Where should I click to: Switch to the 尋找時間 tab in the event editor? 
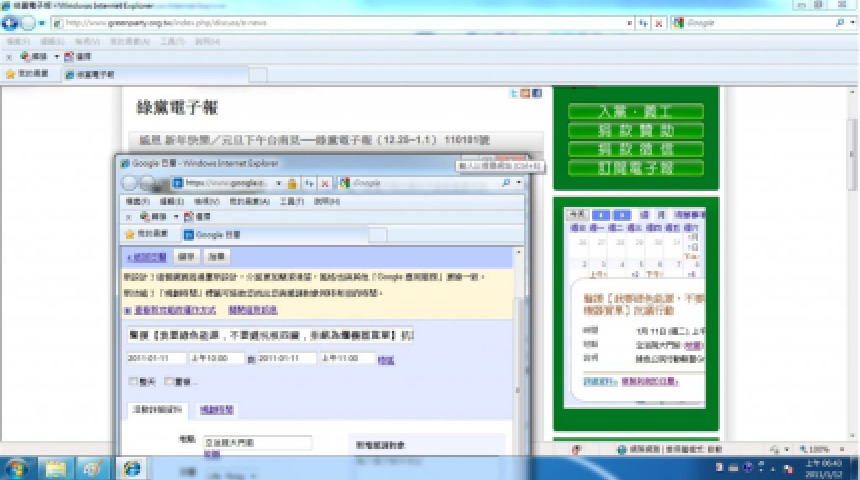click(x=217, y=410)
